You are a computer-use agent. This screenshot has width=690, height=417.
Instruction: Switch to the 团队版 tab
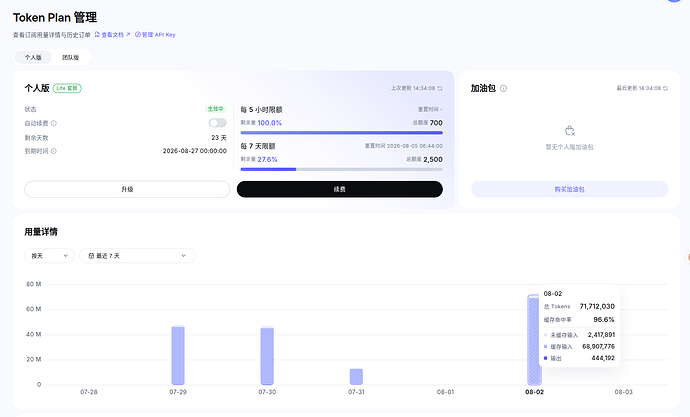[x=70, y=58]
